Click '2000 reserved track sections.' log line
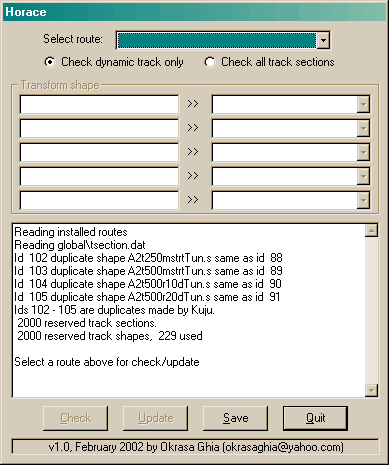This screenshot has width=389, height=465. tap(87, 323)
